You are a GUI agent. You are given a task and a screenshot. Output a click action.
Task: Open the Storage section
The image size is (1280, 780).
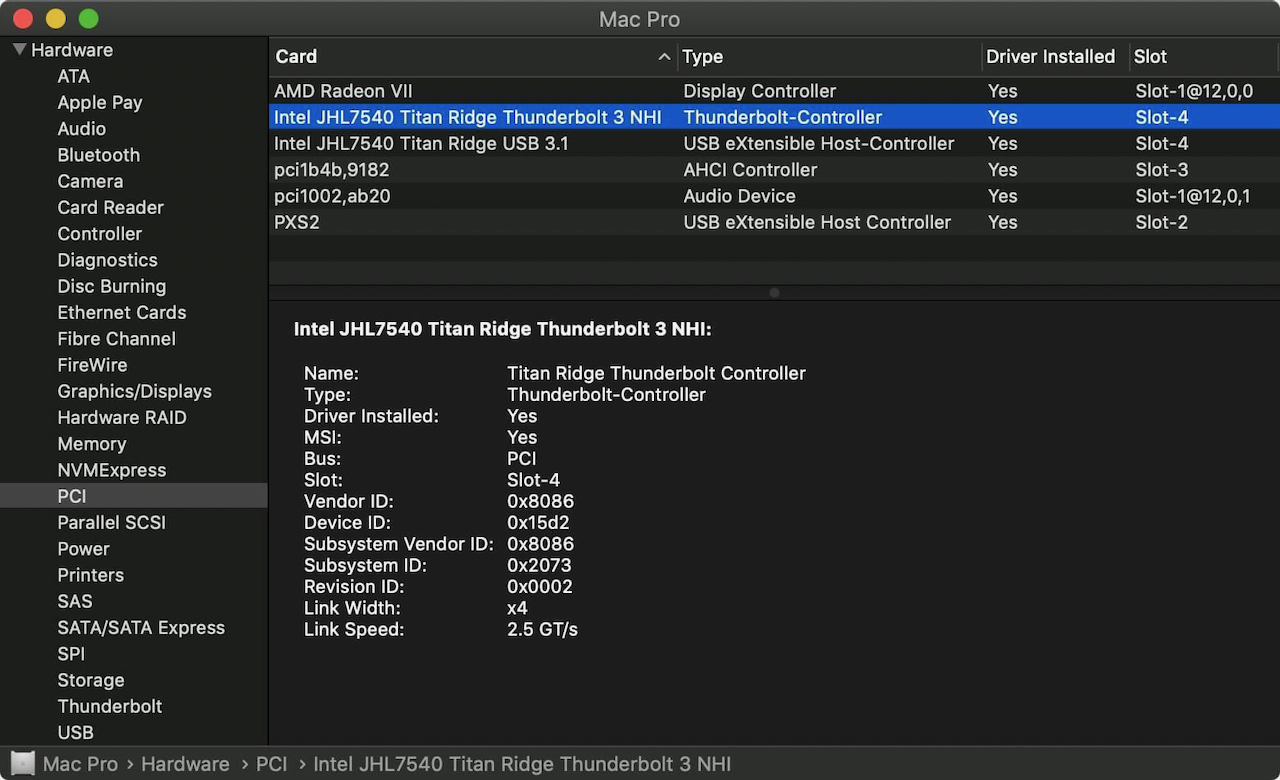click(91, 680)
